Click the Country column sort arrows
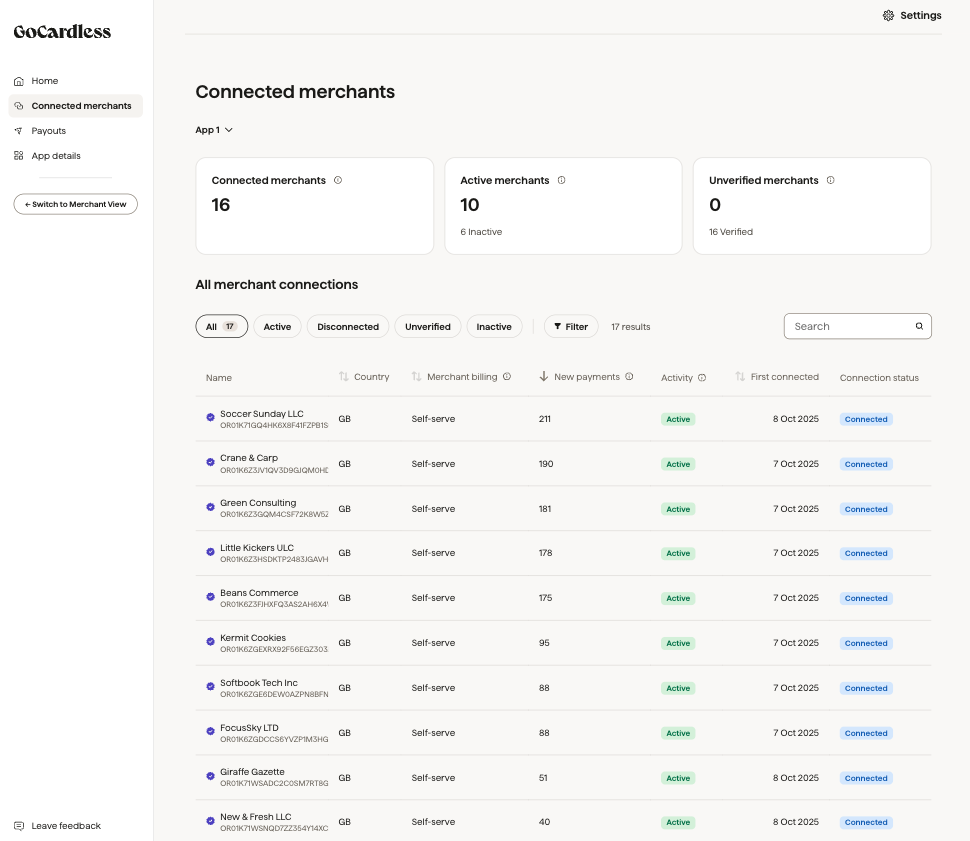Screen dimensions: 970x841 [344, 376]
